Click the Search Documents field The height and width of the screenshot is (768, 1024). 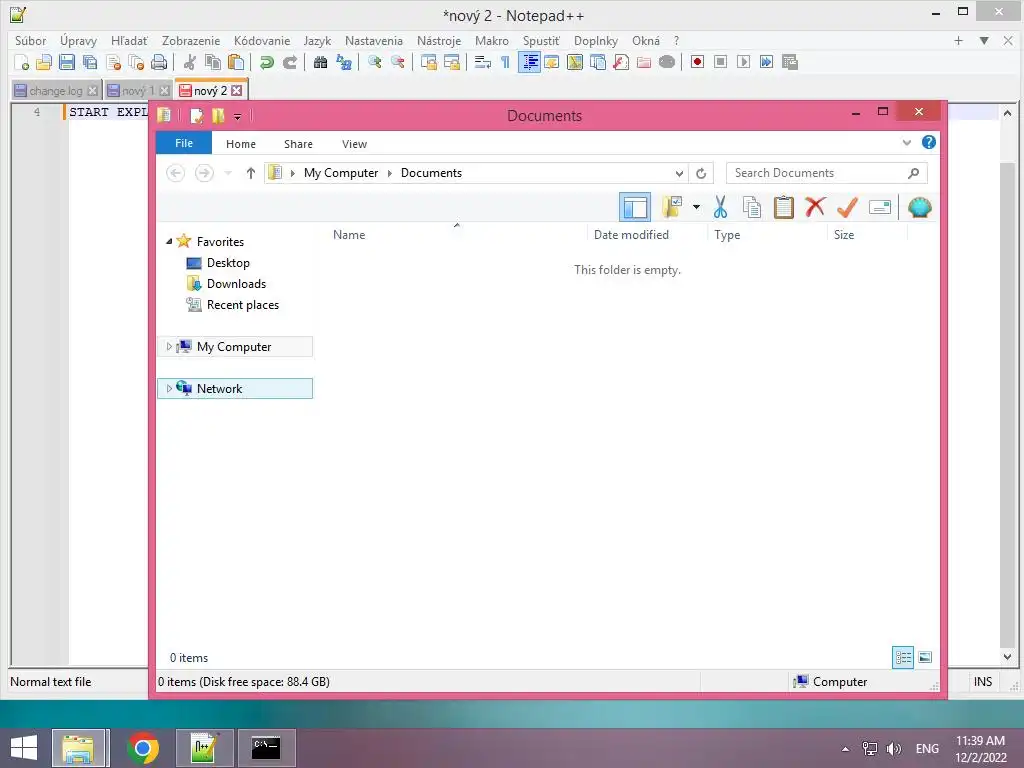pyautogui.click(x=826, y=173)
